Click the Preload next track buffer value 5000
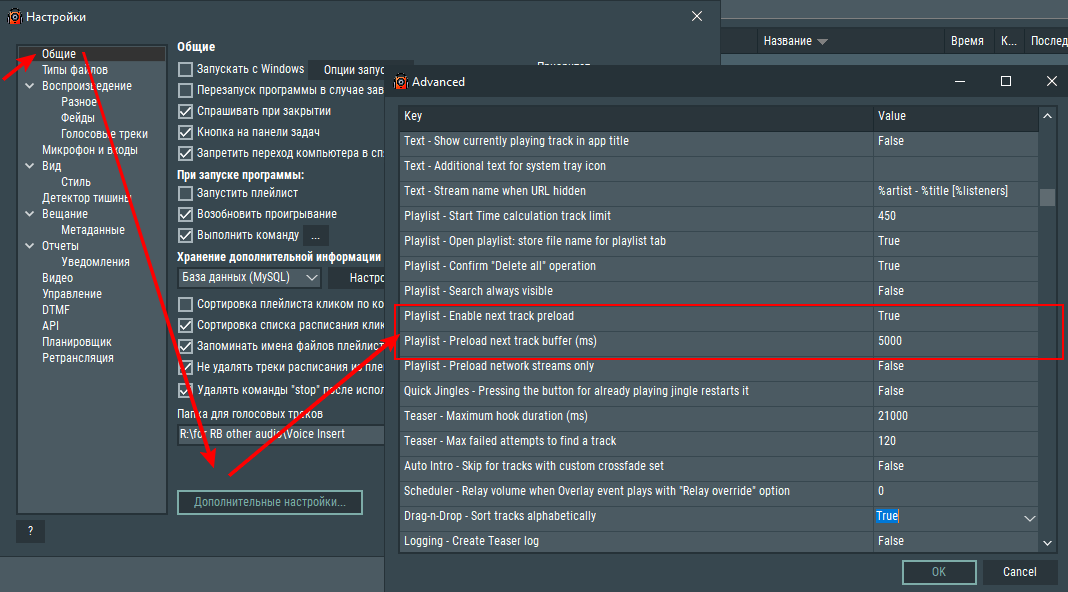This screenshot has height=592, width=1068. 889,341
